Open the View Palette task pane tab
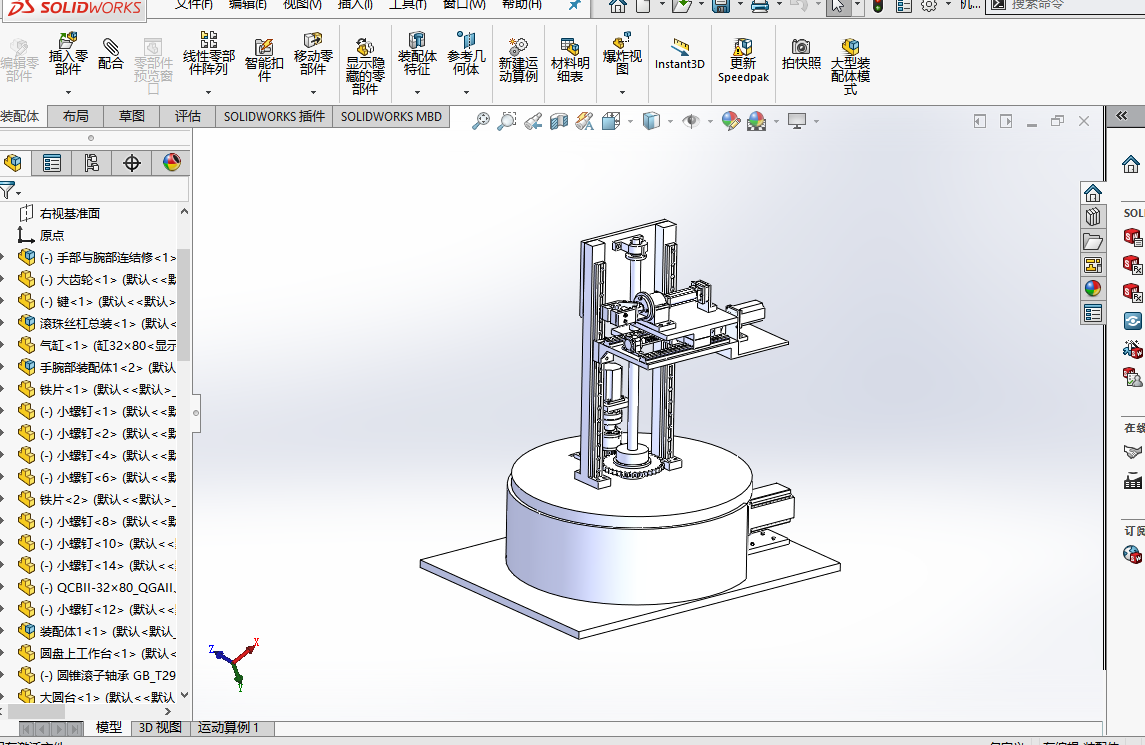This screenshot has height=745, width=1145. 1092,265
